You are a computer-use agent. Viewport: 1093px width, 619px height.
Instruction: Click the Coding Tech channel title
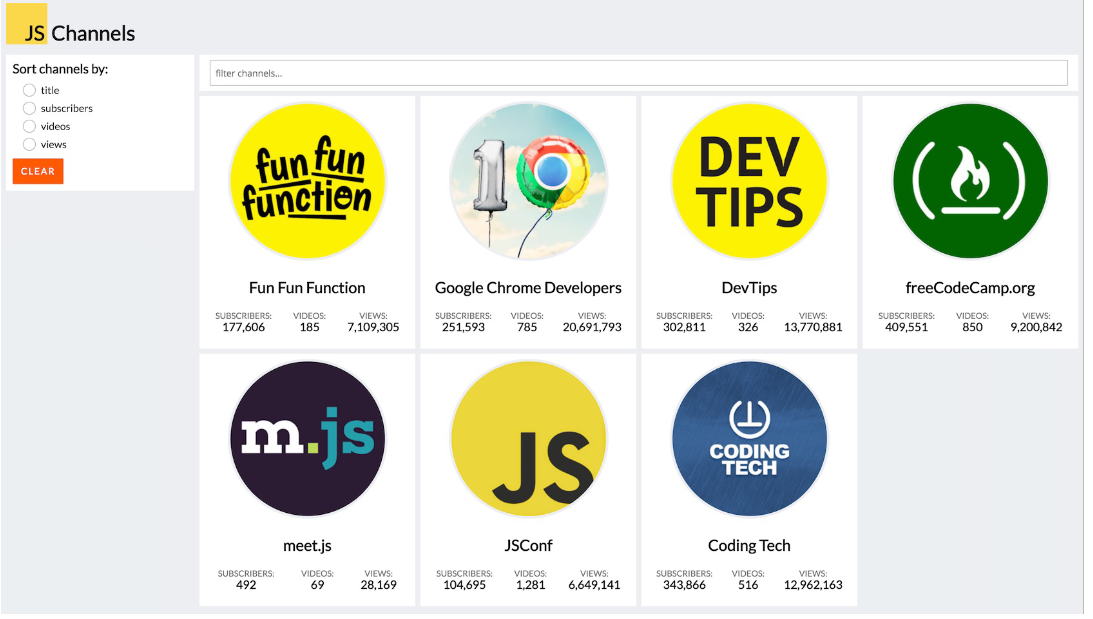pos(749,546)
